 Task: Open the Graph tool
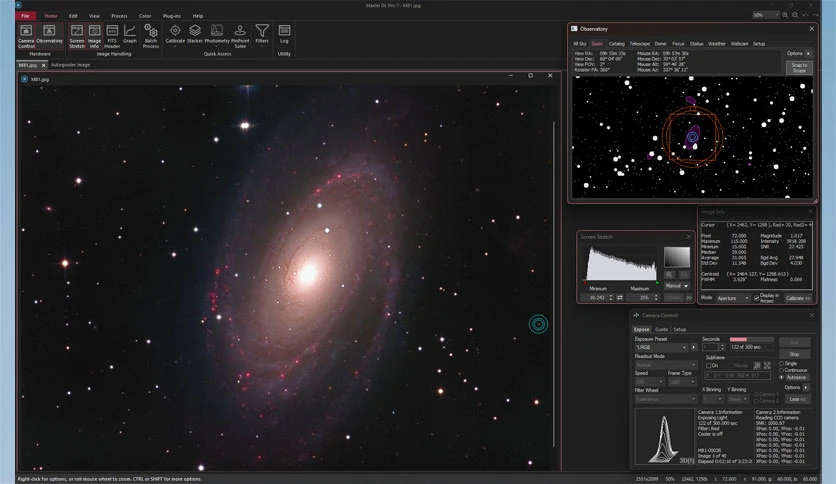(130, 34)
